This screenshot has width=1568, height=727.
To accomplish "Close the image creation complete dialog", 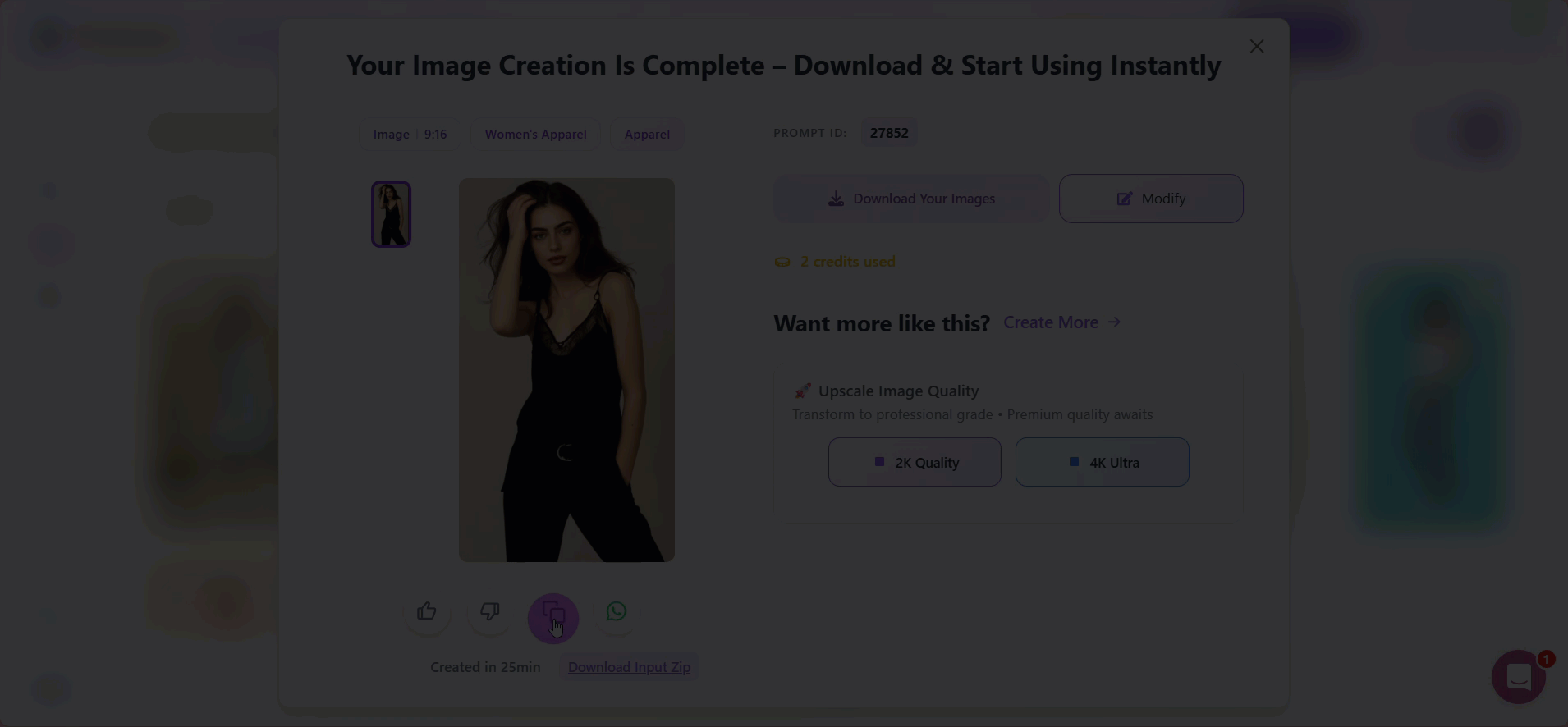I will click(x=1256, y=47).
